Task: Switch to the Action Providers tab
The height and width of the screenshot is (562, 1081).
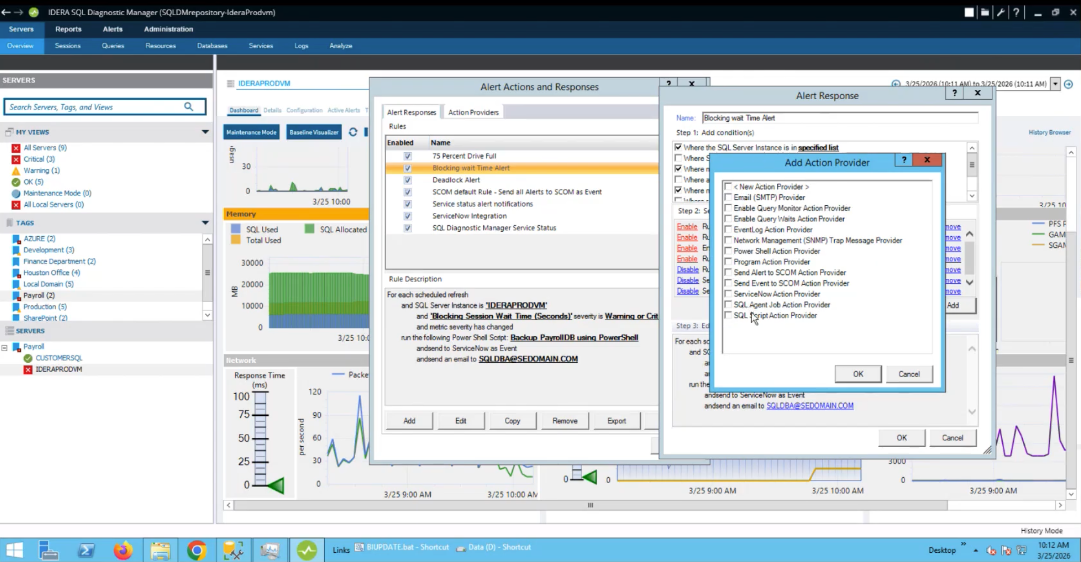Action: pos(473,112)
